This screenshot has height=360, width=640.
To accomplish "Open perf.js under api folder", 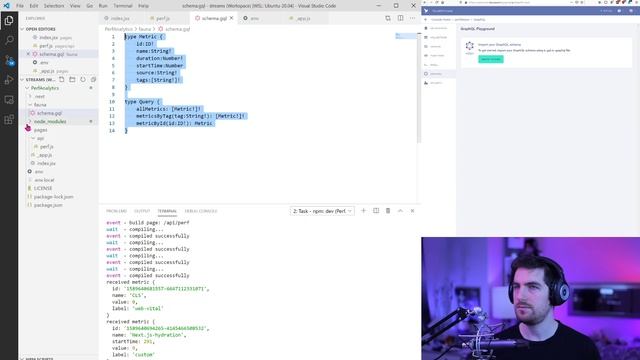I will [x=47, y=147].
